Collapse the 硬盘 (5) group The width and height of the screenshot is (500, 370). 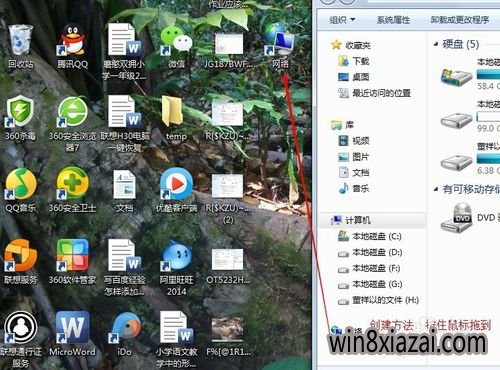coord(435,44)
